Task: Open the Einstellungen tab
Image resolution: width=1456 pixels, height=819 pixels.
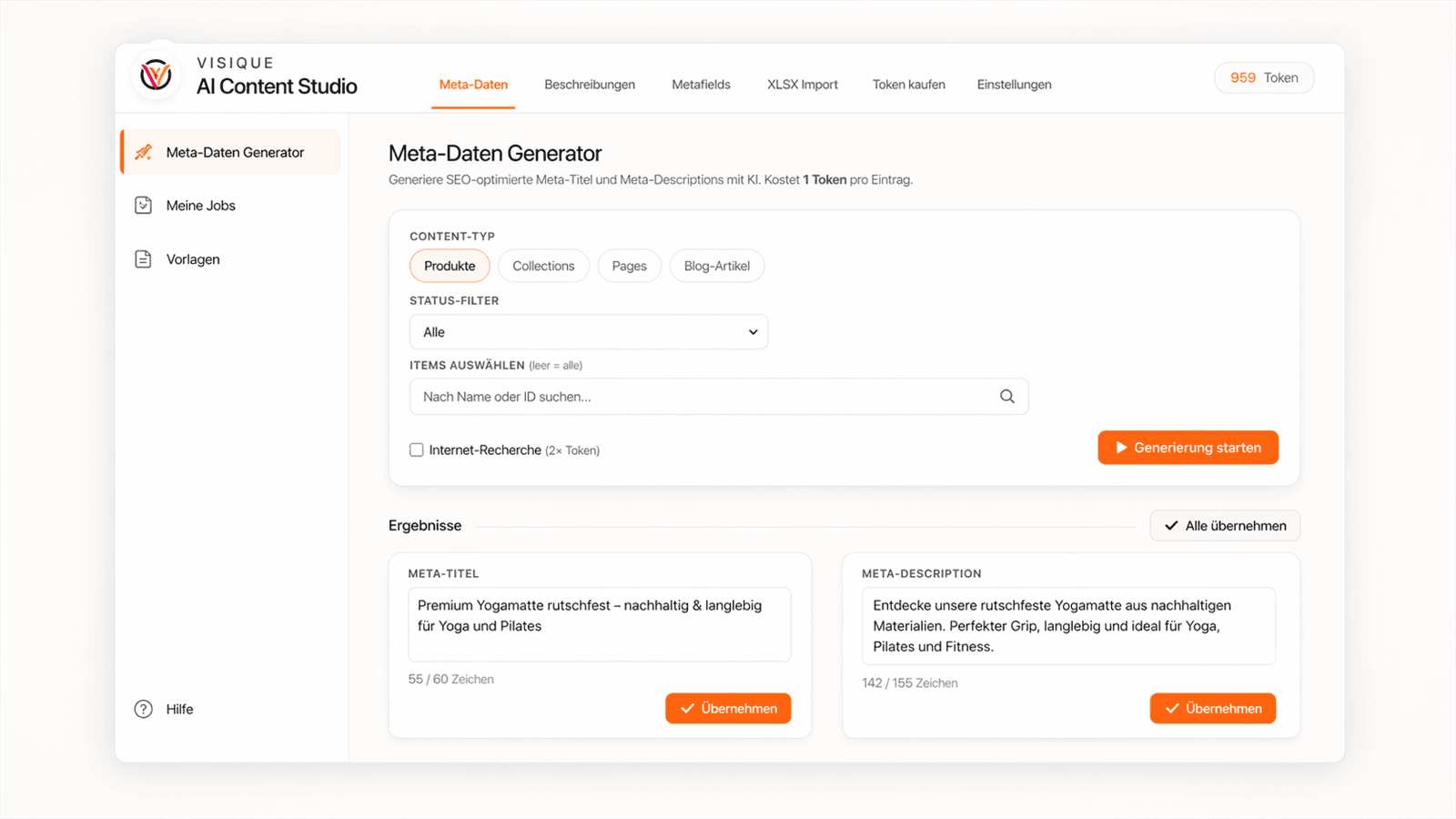Action: (1015, 85)
